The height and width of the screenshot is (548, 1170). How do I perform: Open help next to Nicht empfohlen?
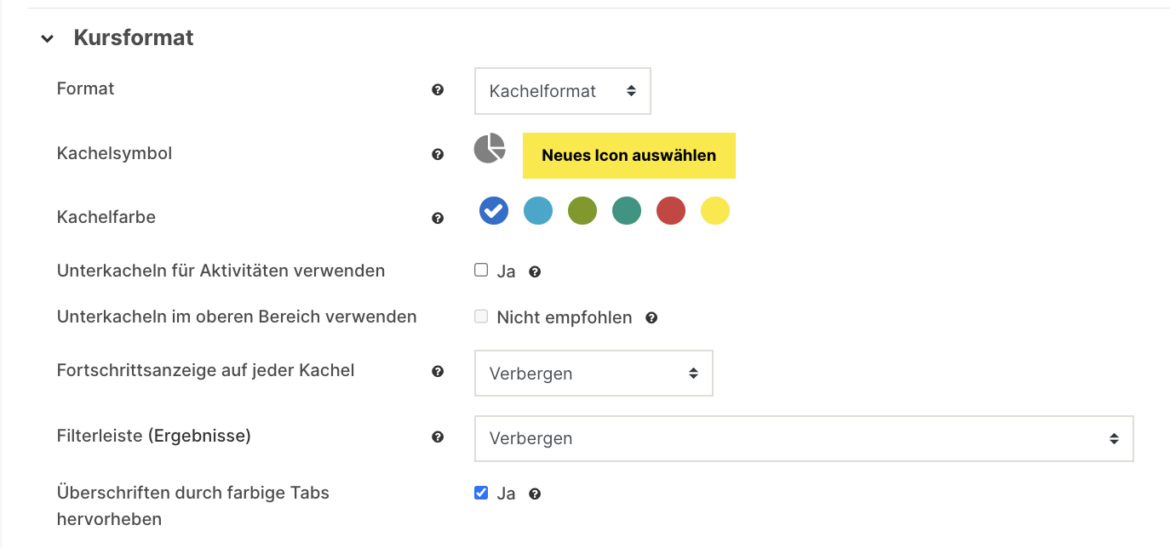coord(651,318)
